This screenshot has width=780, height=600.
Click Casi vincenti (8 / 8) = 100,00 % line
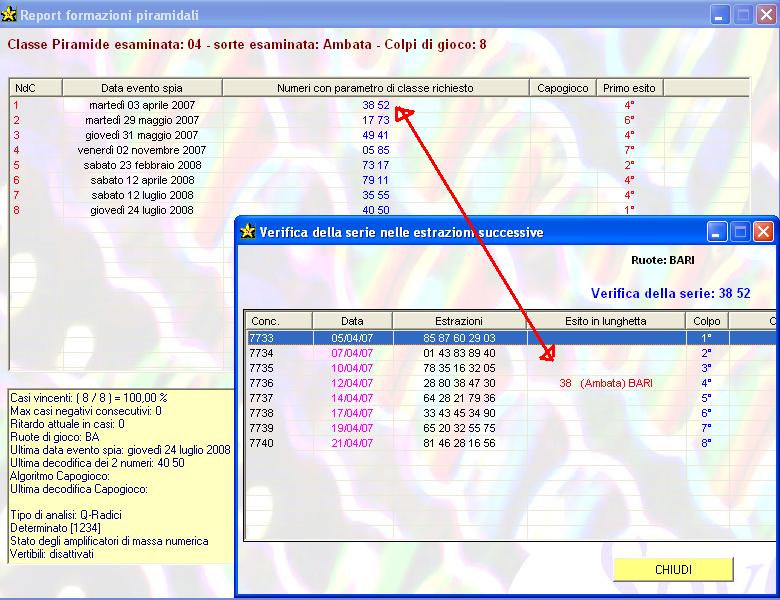point(89,398)
